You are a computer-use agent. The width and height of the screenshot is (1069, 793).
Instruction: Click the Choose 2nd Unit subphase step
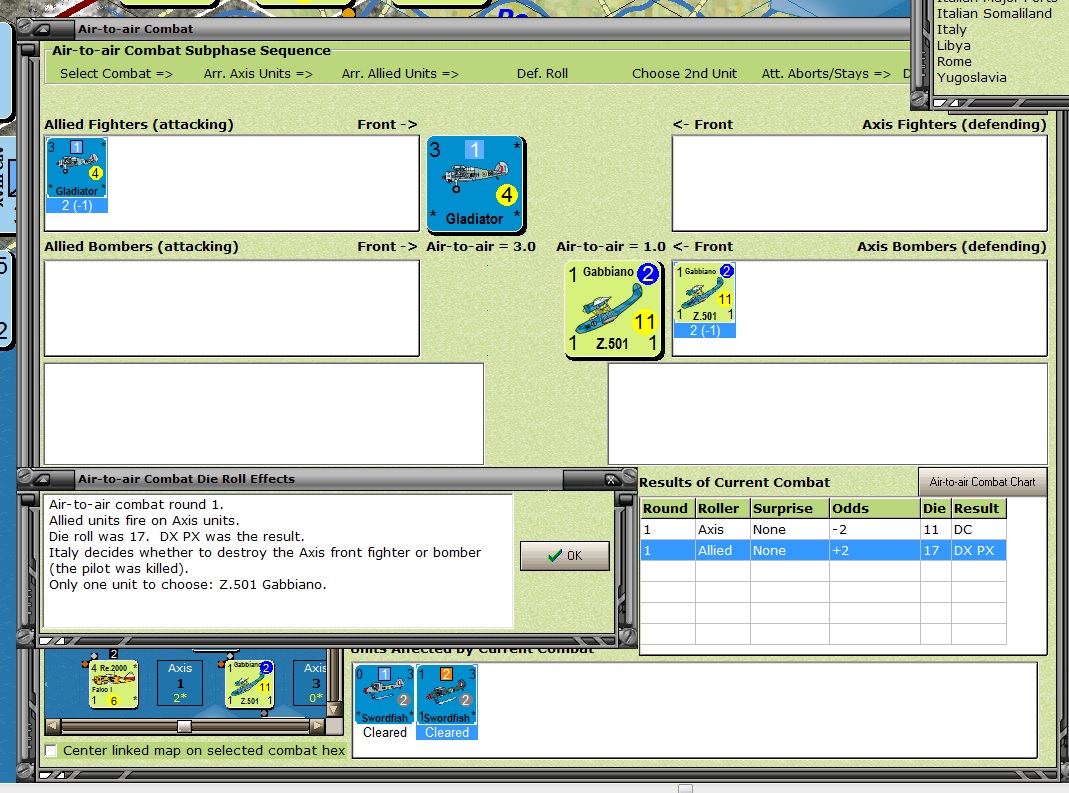coord(684,74)
